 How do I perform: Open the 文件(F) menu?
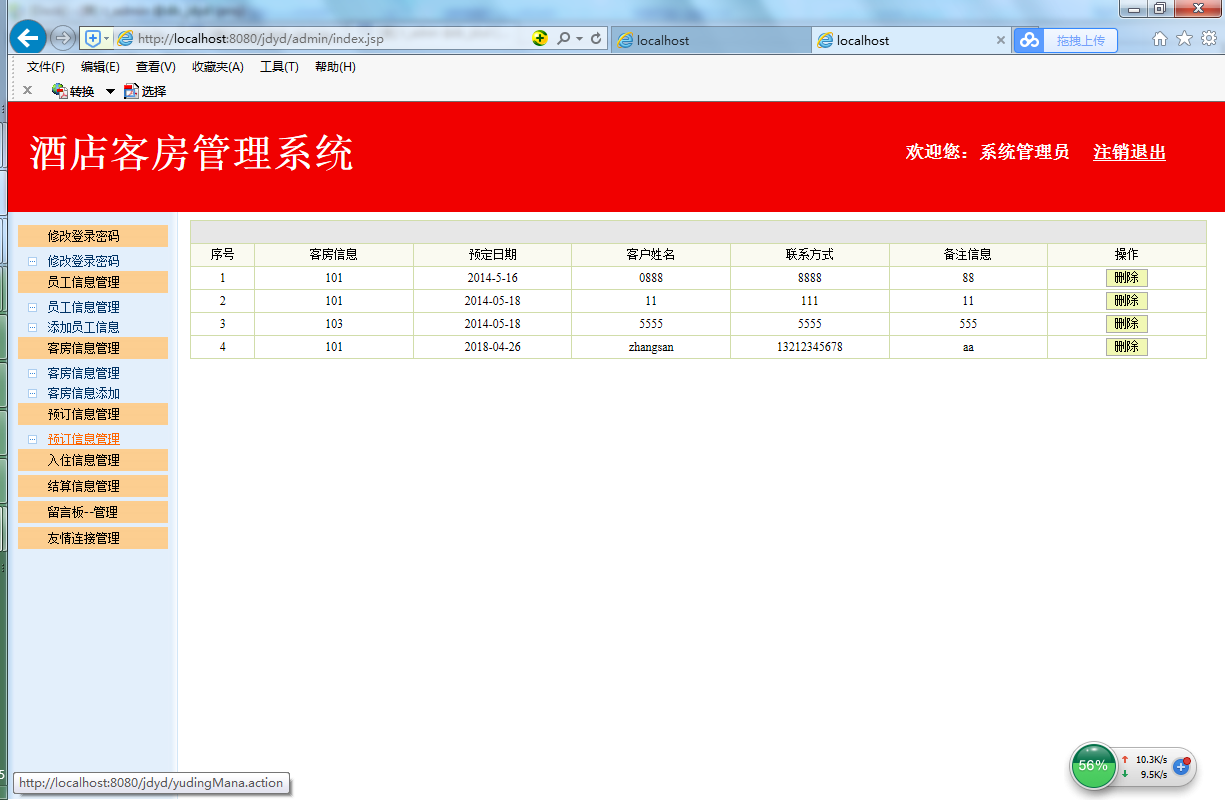click(x=46, y=67)
